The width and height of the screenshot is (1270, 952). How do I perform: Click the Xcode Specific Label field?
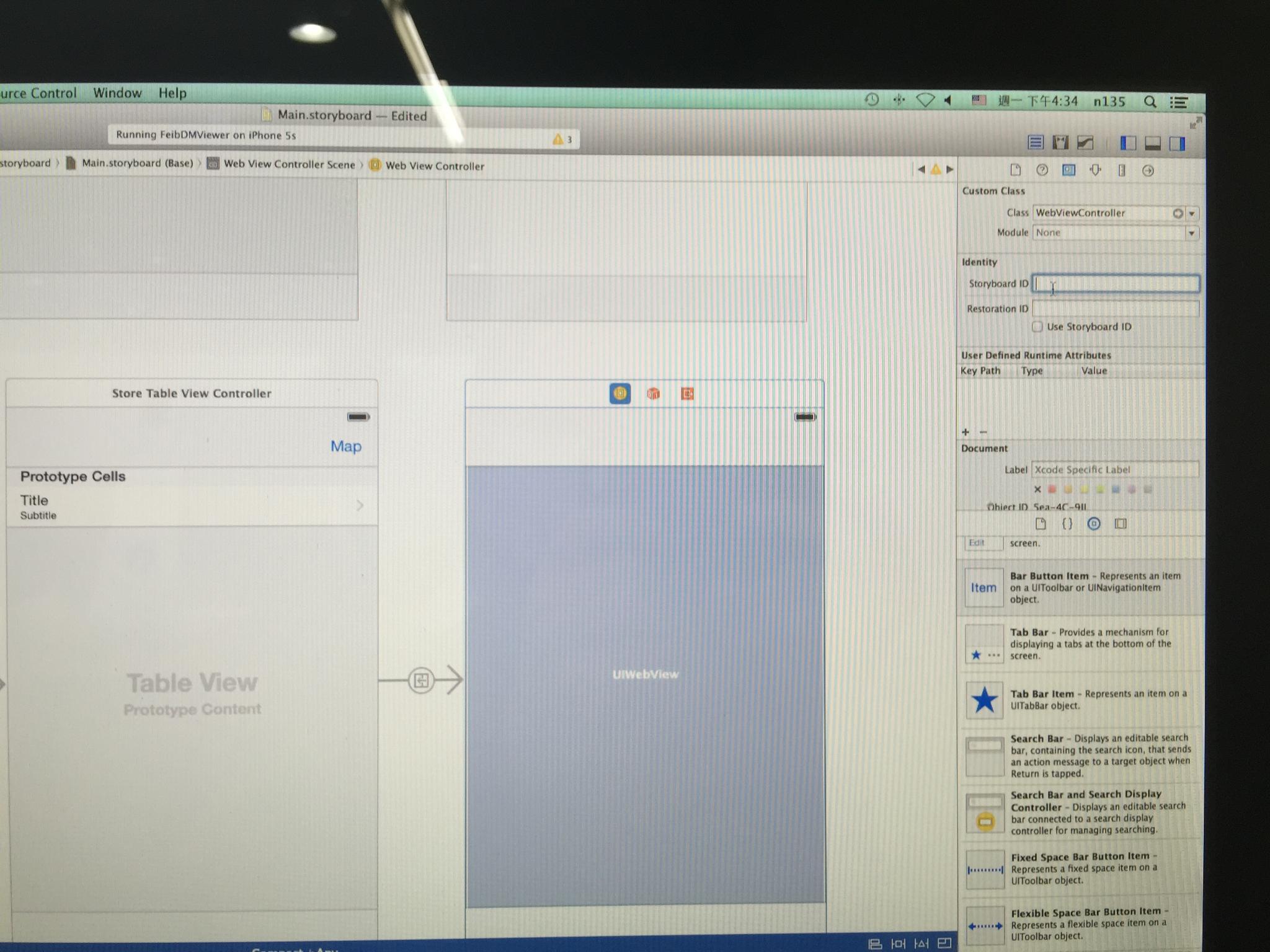click(x=1114, y=470)
